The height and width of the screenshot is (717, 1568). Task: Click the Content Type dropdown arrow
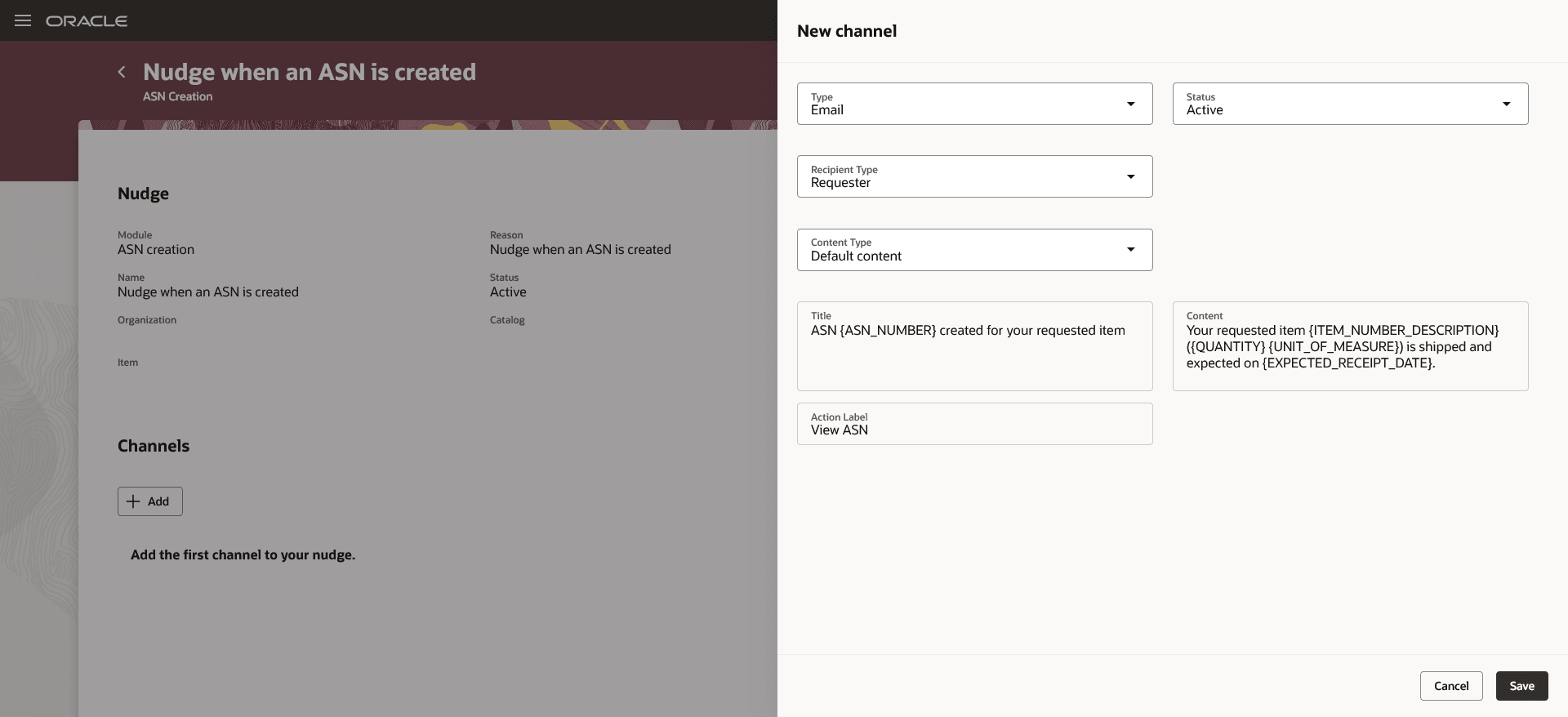coord(1130,249)
